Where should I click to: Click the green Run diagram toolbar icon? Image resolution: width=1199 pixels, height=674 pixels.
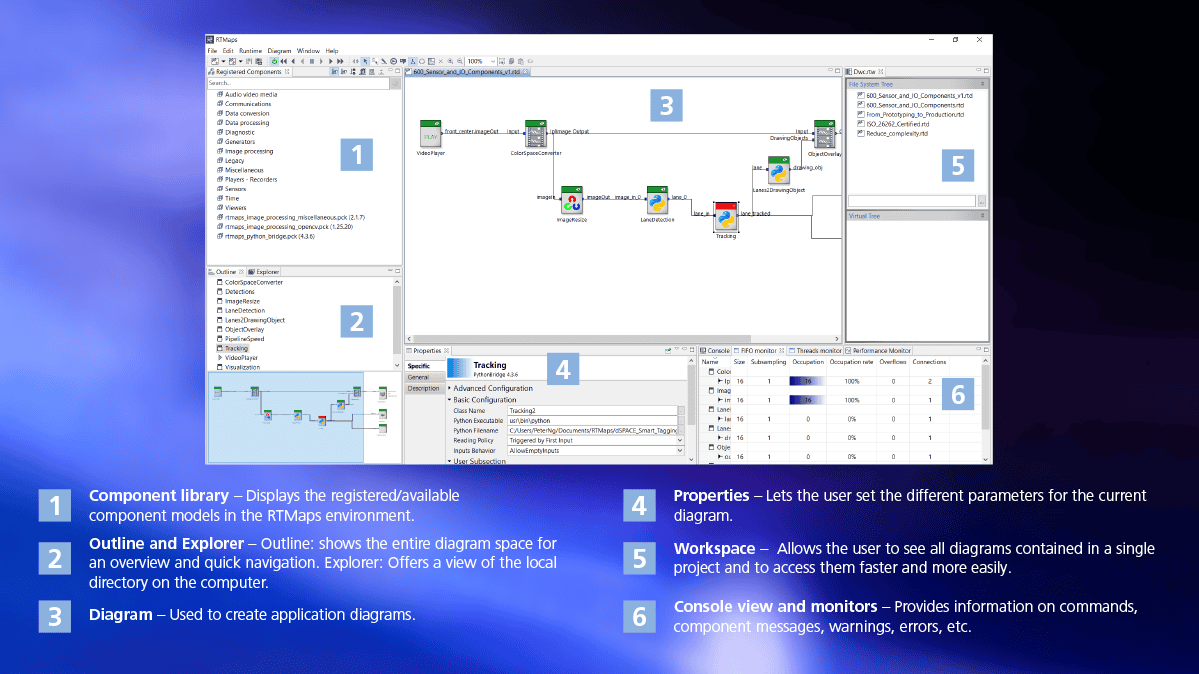[274, 61]
